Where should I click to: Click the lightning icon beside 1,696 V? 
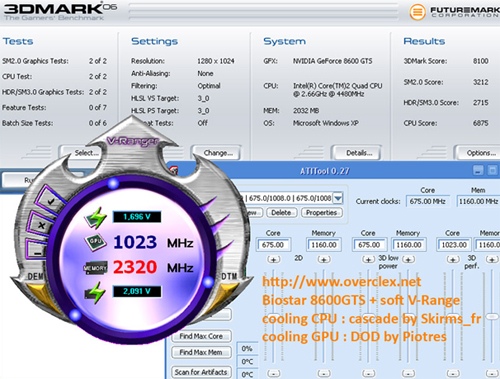click(x=96, y=218)
